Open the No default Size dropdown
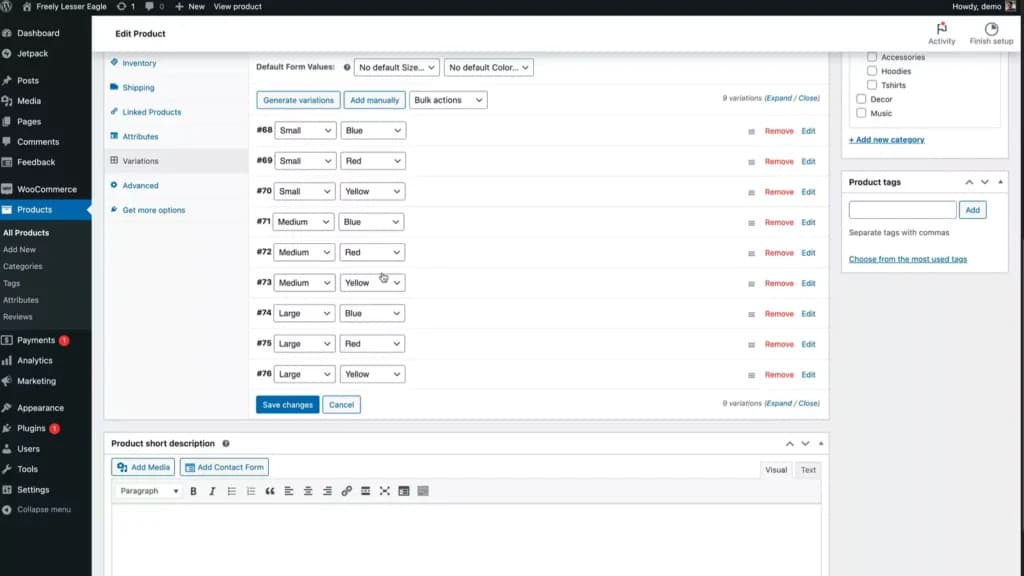 click(396, 67)
